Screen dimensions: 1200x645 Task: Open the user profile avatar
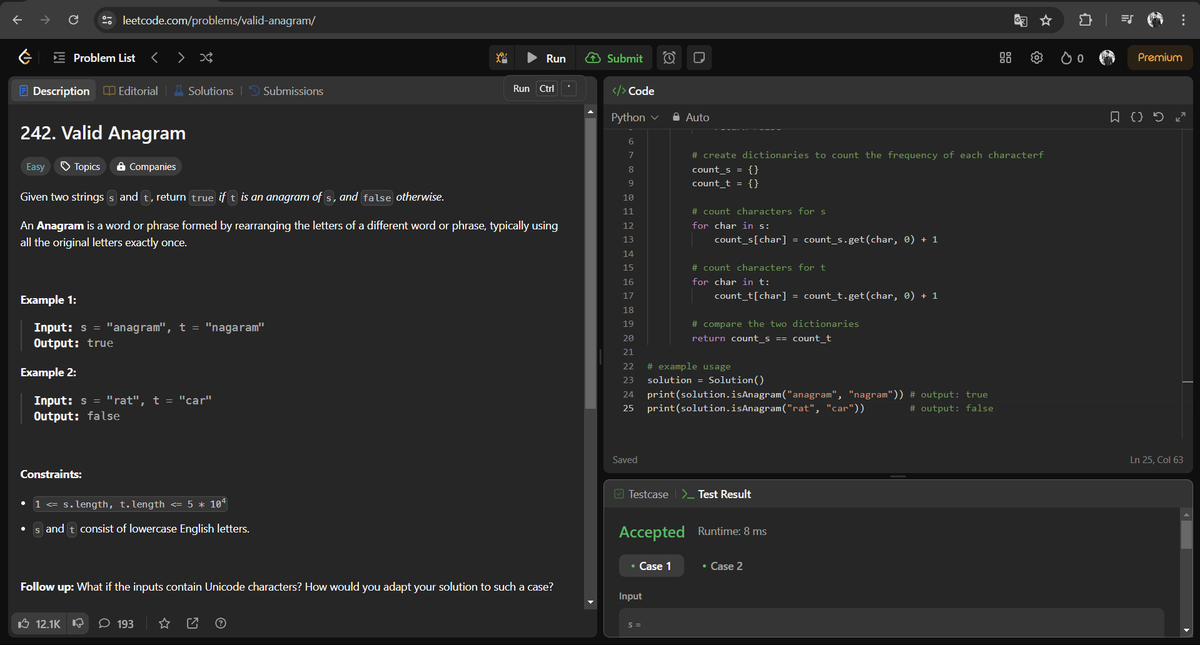click(1107, 58)
